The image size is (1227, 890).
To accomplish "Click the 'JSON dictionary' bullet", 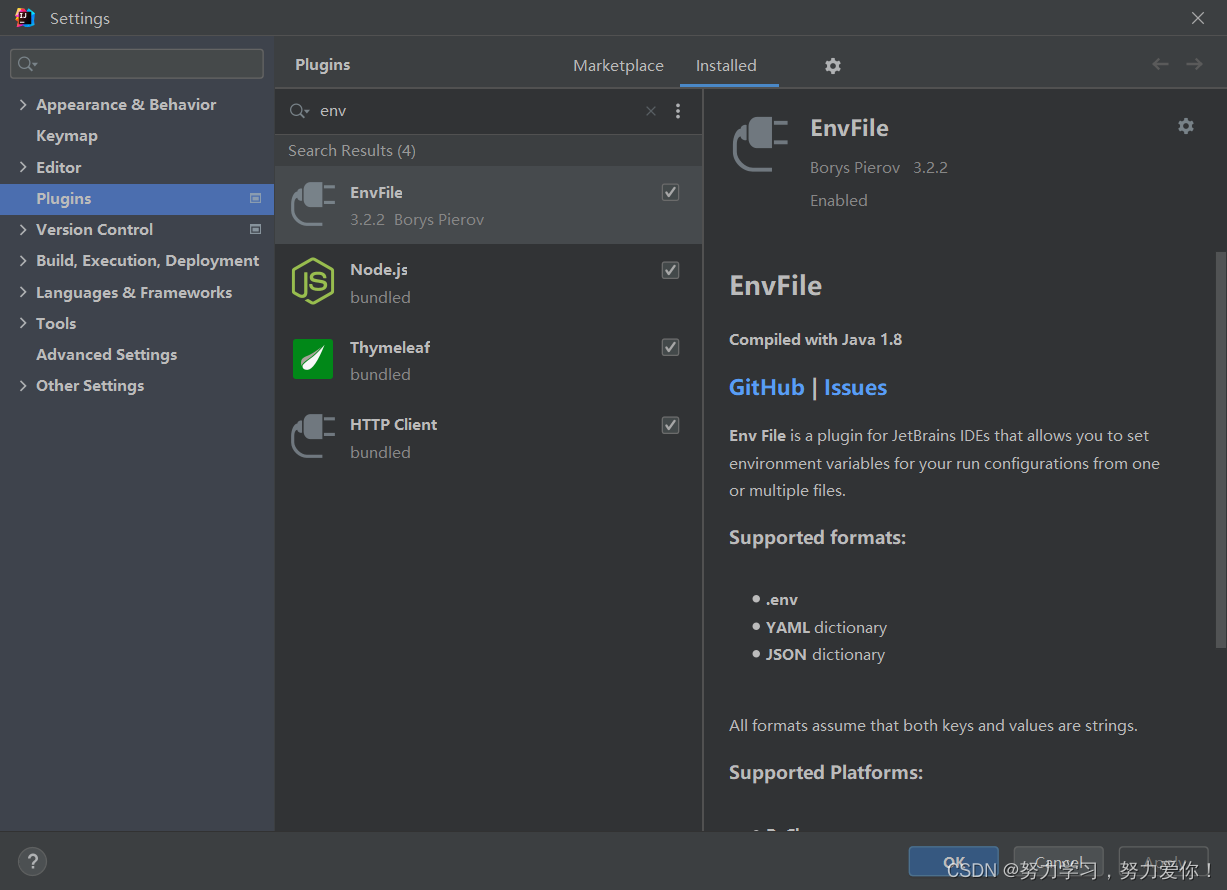I will (825, 654).
